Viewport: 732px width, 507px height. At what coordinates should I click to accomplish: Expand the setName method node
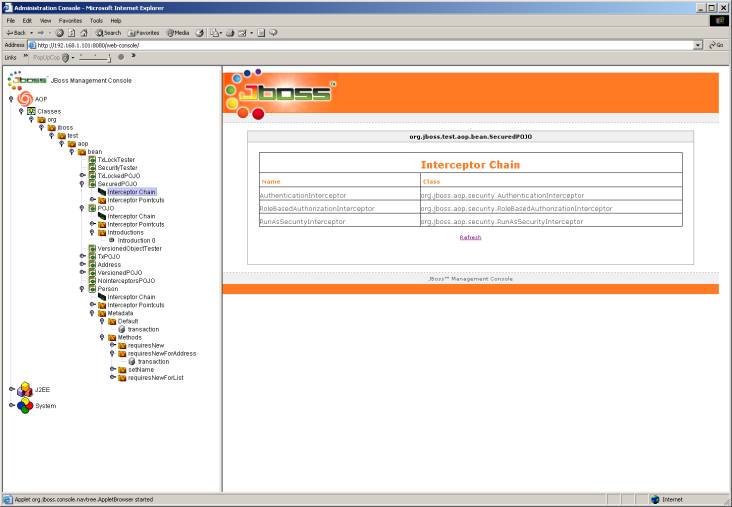[113, 369]
